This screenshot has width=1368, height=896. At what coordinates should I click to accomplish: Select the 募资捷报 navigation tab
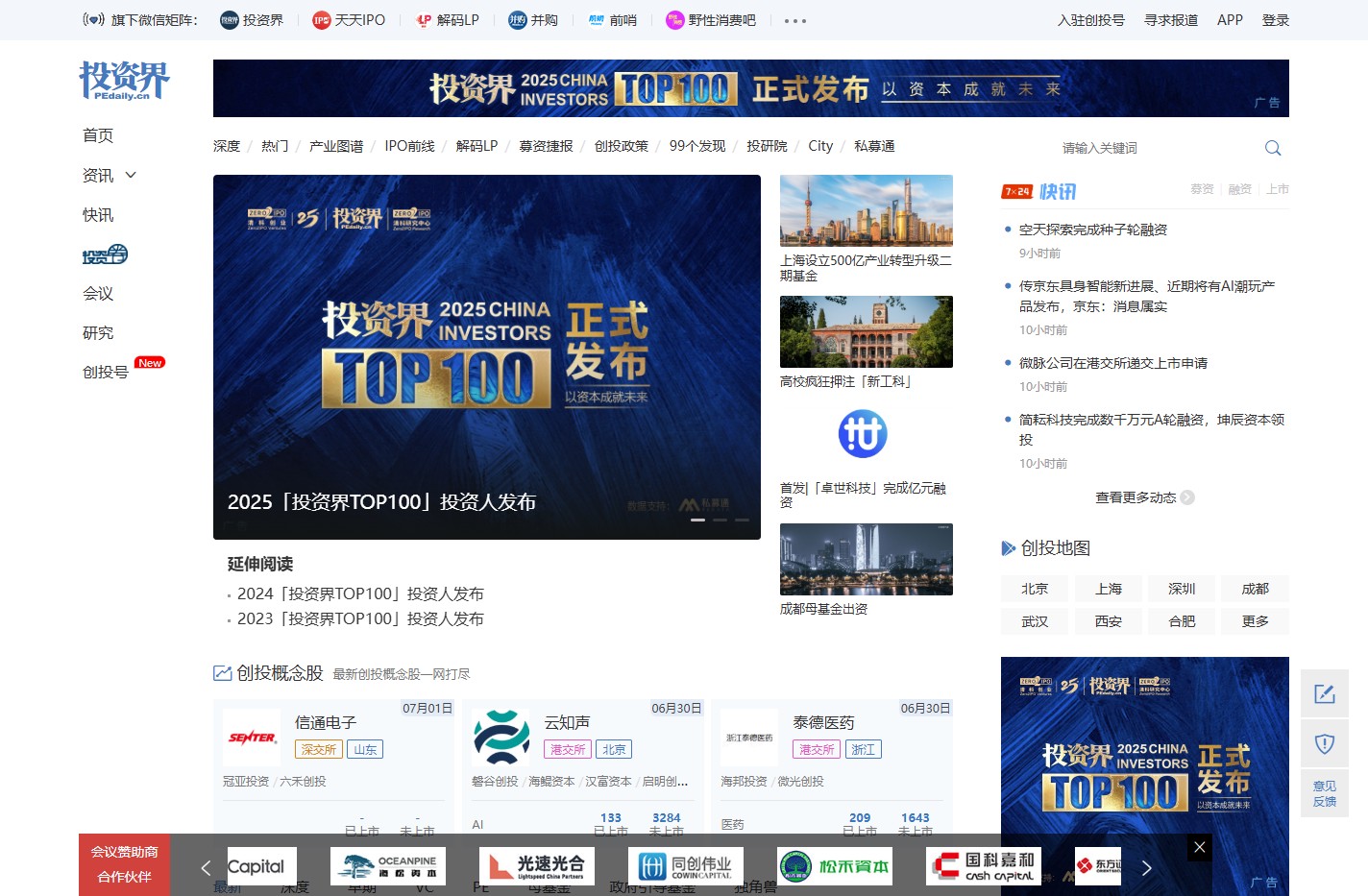pyautogui.click(x=546, y=146)
